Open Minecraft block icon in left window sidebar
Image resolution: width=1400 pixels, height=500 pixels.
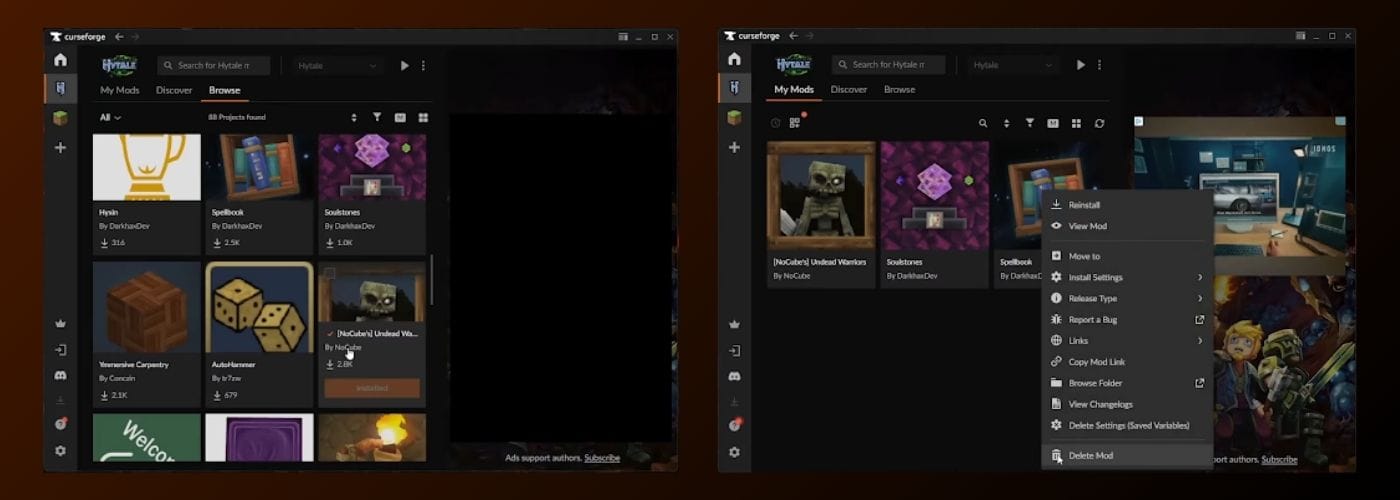click(60, 118)
